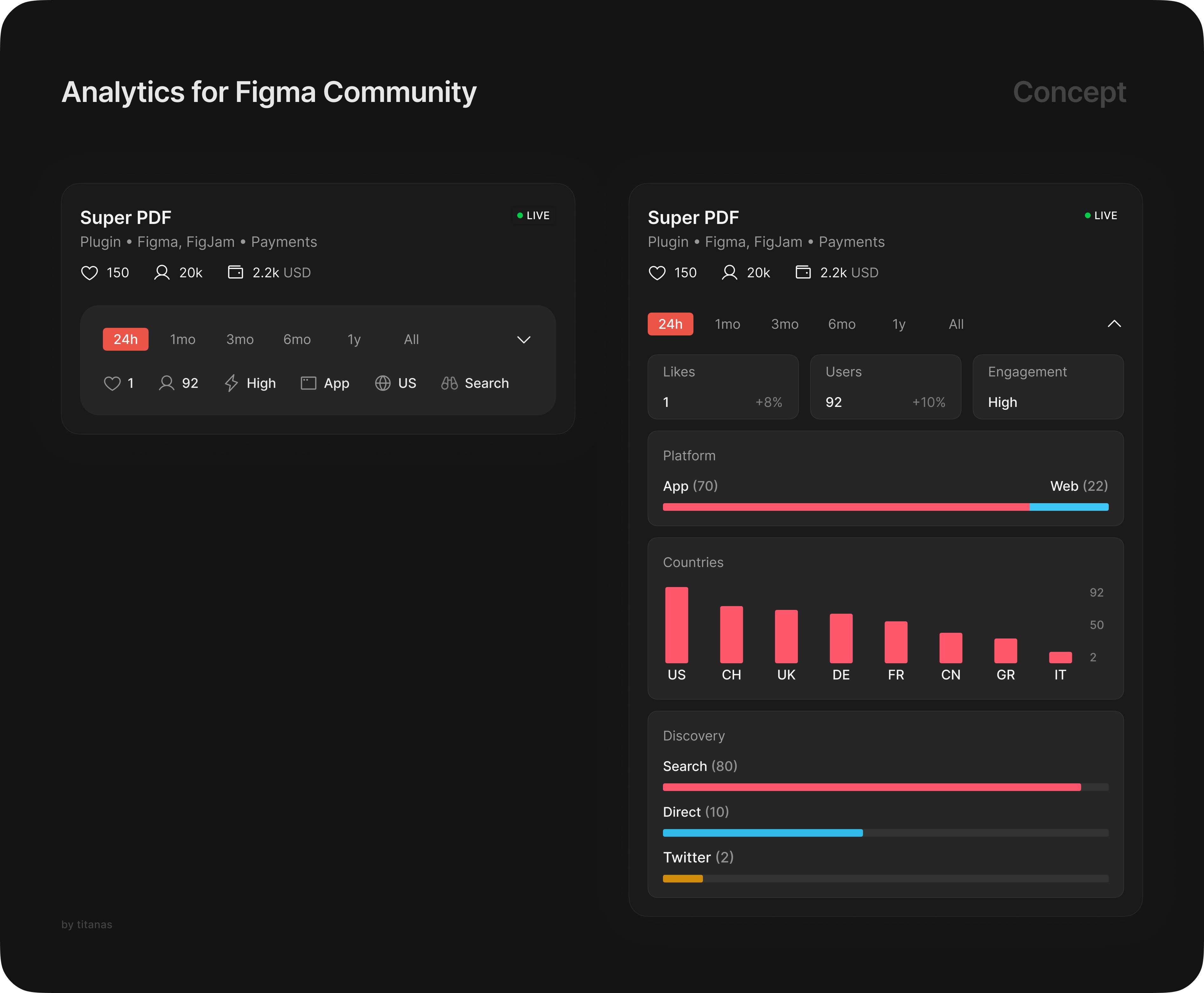Click the globe icon next to US

(x=383, y=383)
